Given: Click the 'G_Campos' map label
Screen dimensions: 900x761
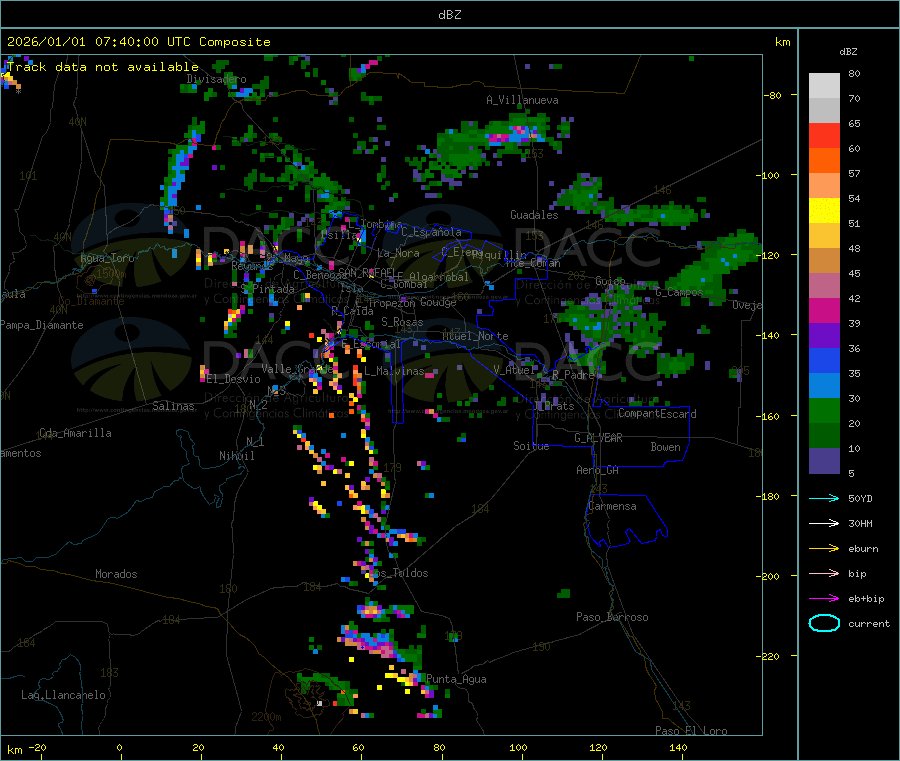Looking at the screenshot, I should 679,292.
